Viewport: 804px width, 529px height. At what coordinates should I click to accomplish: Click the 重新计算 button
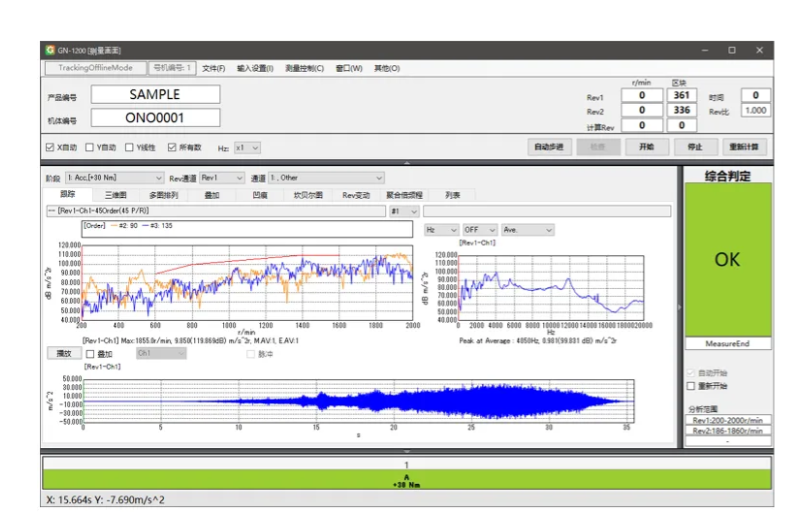point(745,147)
